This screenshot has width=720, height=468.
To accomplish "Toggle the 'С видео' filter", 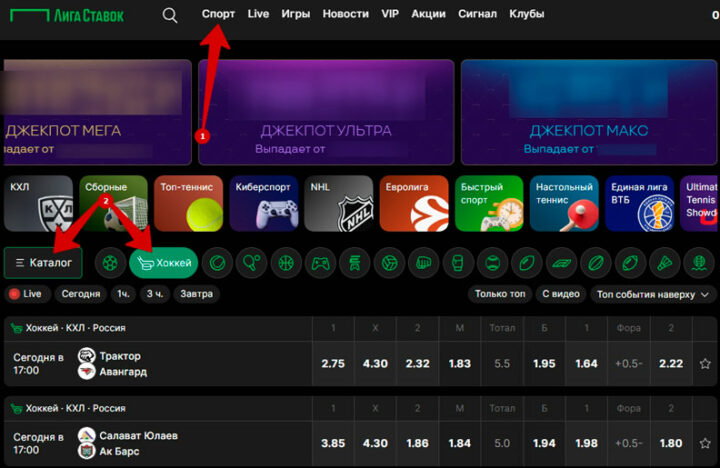I will 560,294.
